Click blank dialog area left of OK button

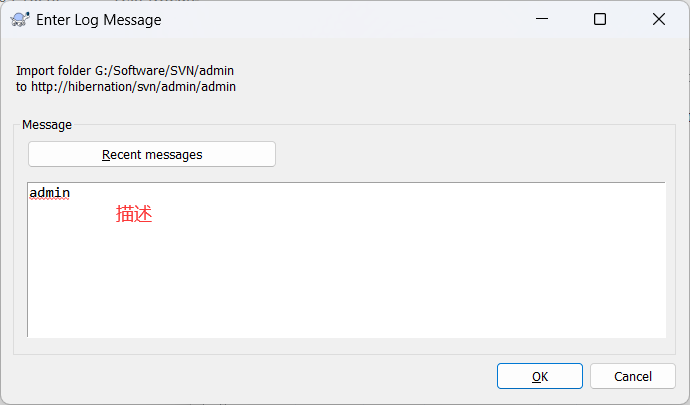(250, 376)
